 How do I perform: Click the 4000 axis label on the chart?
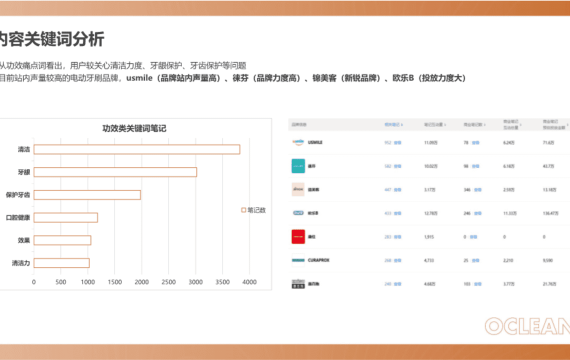point(249,282)
